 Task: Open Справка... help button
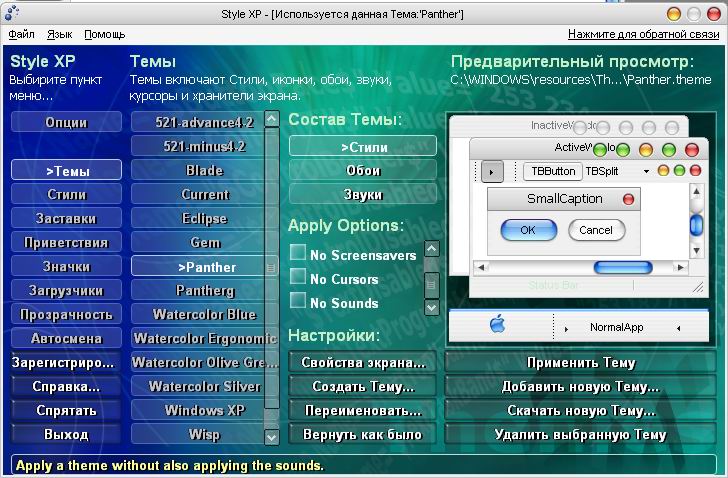66,387
